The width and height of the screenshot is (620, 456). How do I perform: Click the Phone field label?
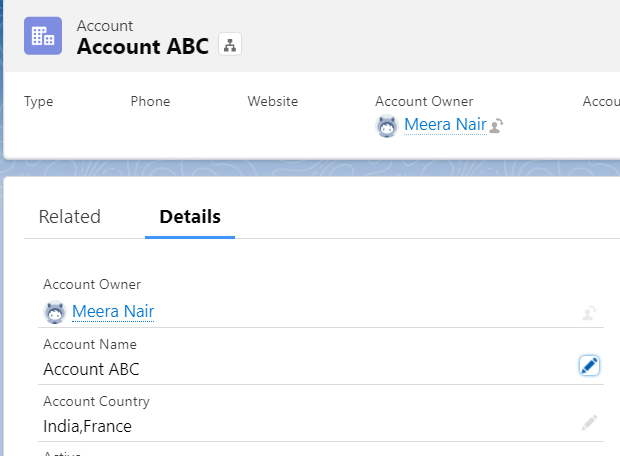pos(150,101)
